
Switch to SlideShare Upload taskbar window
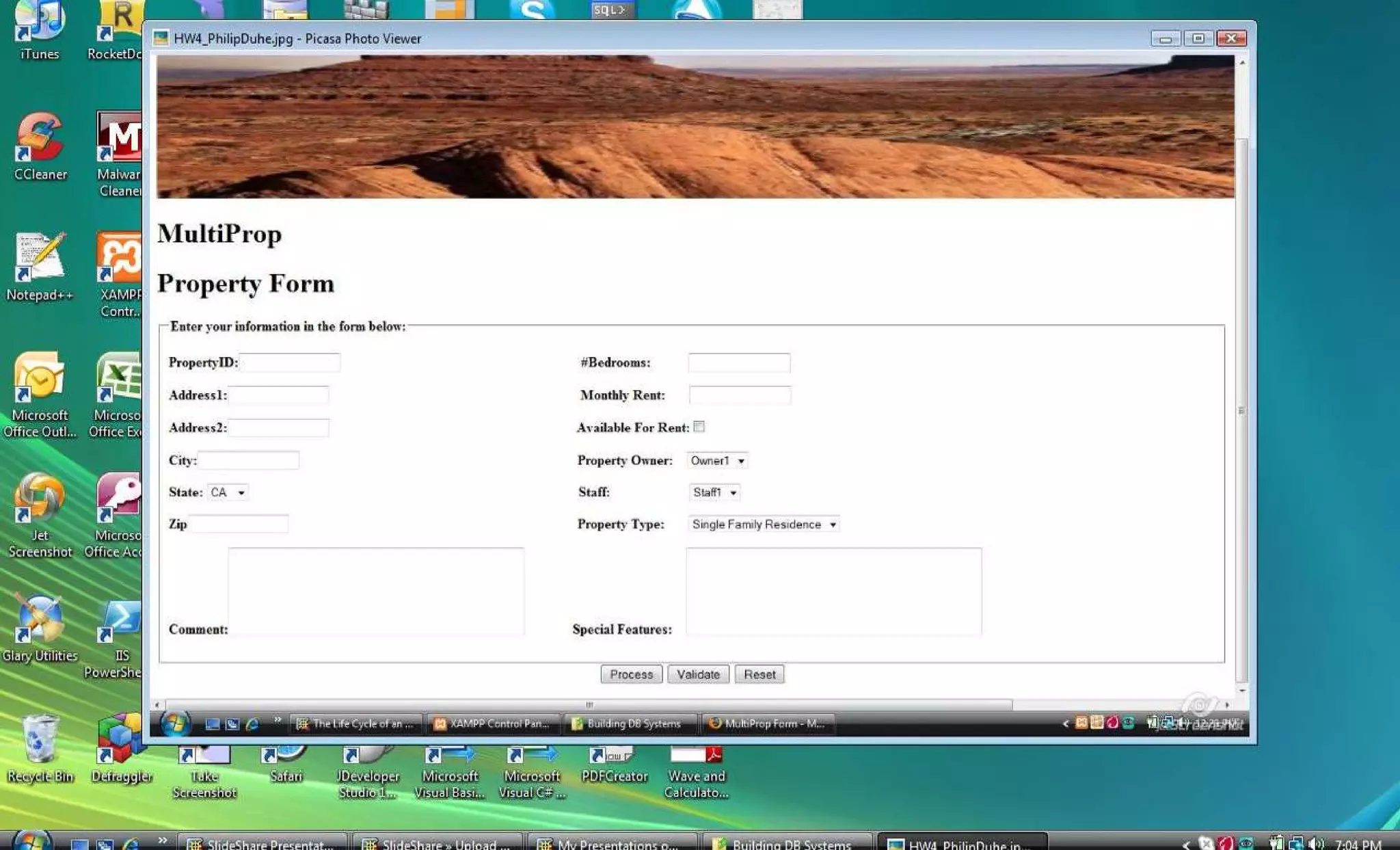point(437,844)
